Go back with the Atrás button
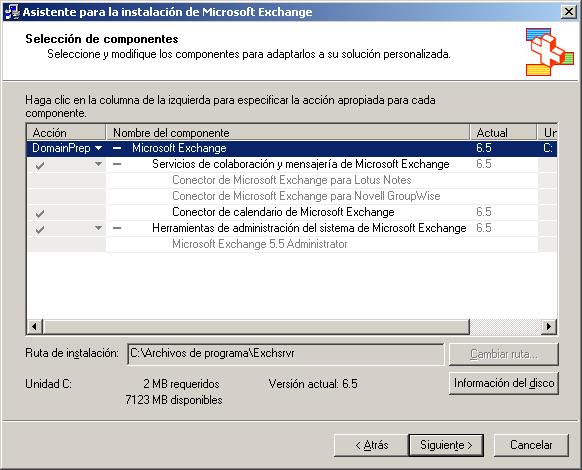This screenshot has width=582, height=470. [x=371, y=445]
